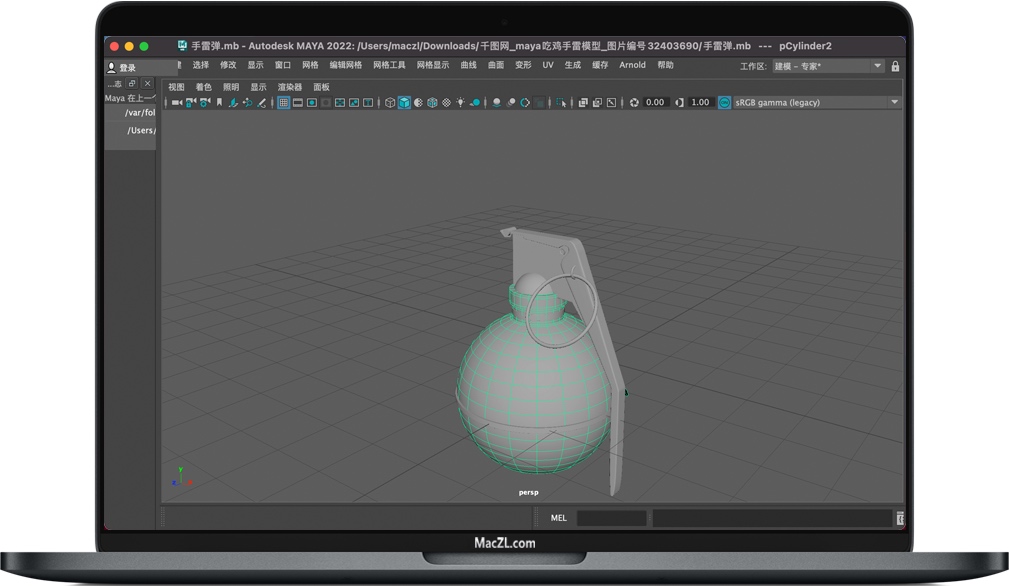Click the exposure value field 0.00
This screenshot has height=586, width=1009.
(x=655, y=102)
